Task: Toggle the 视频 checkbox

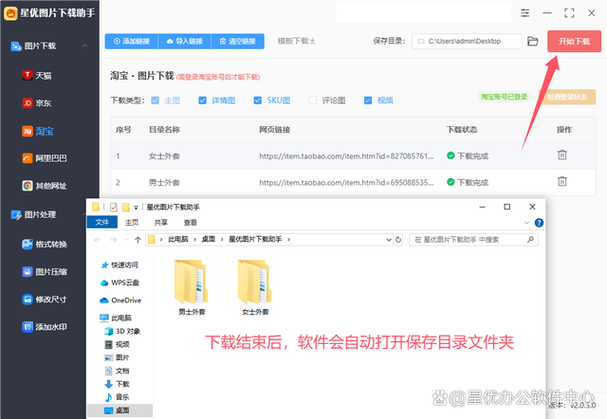Action: (368, 100)
